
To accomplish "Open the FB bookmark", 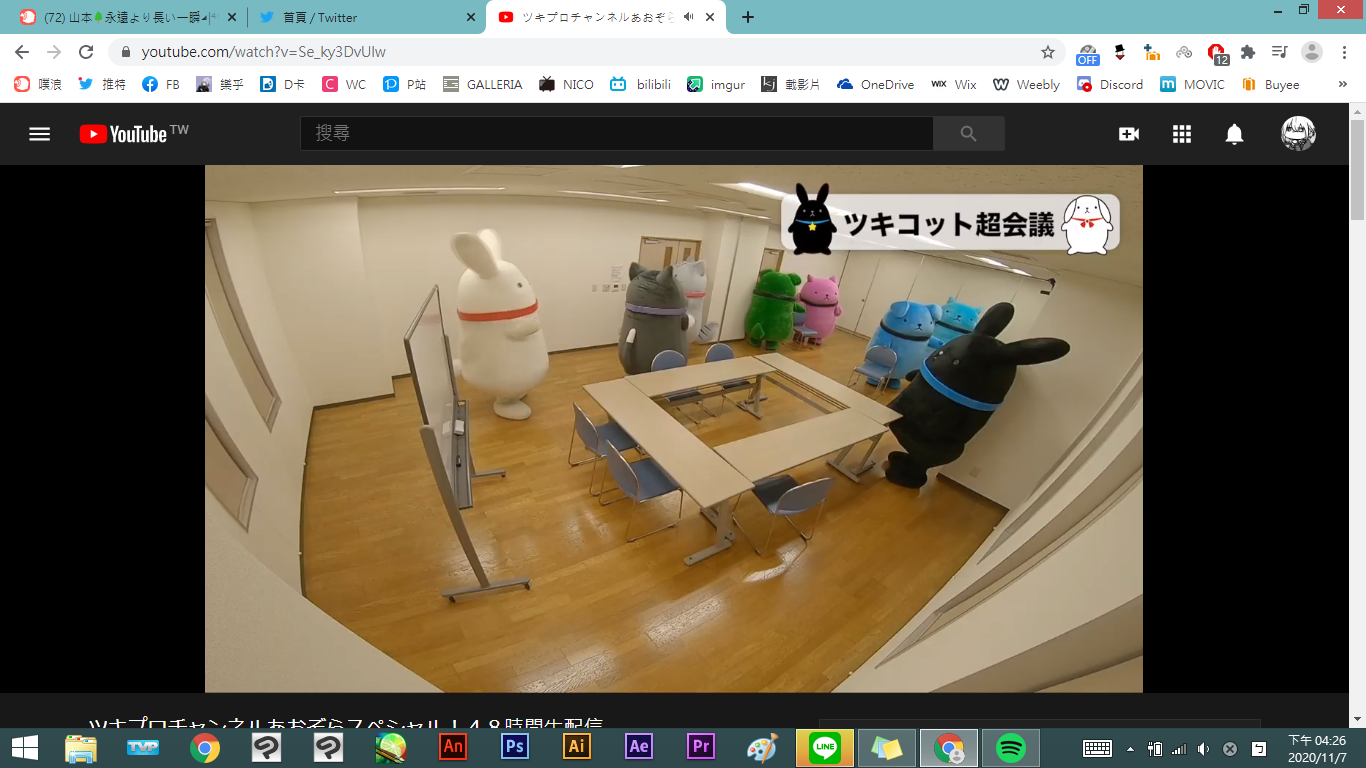I will [161, 85].
